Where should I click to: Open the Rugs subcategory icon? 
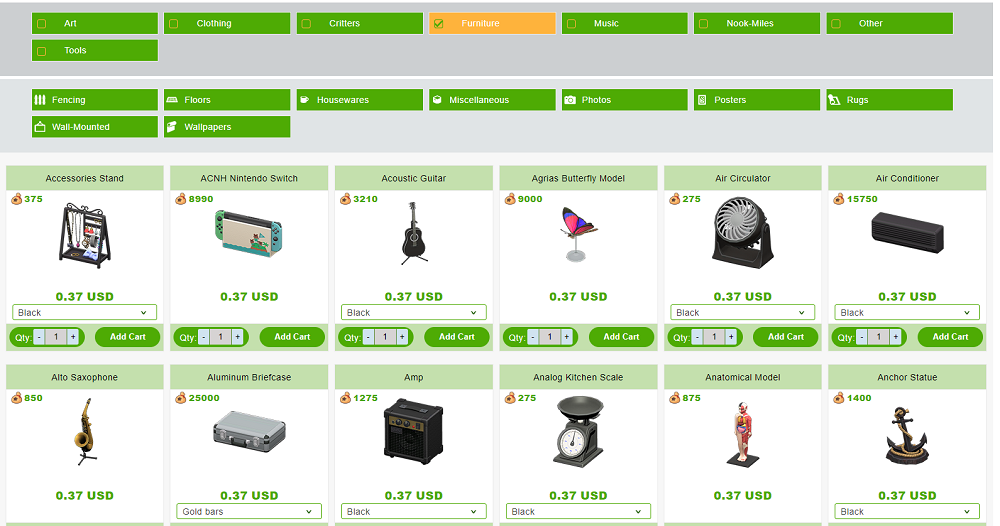834,99
